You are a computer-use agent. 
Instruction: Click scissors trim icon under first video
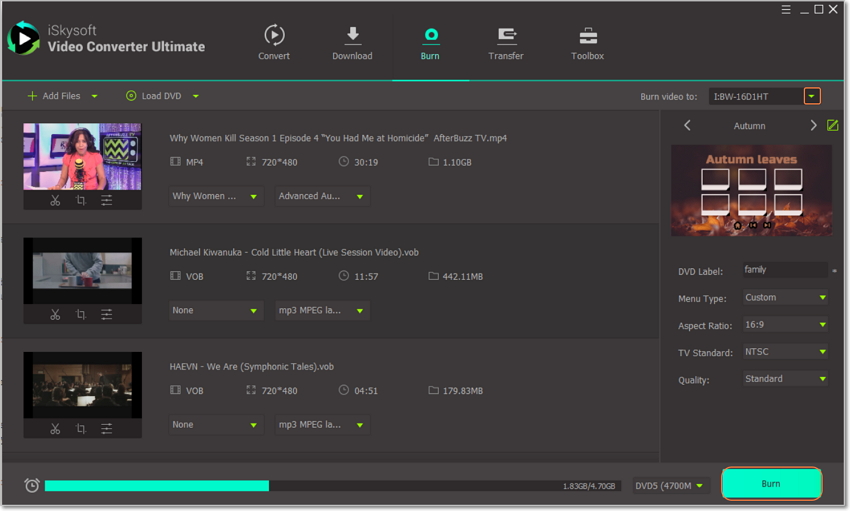pos(55,200)
